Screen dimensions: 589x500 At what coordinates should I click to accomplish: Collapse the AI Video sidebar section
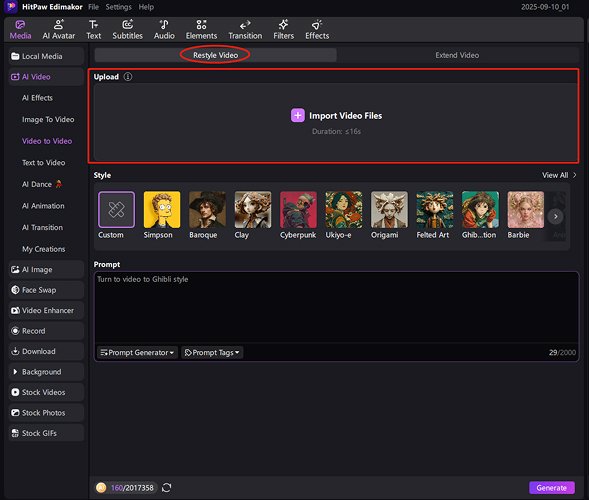(x=46, y=77)
